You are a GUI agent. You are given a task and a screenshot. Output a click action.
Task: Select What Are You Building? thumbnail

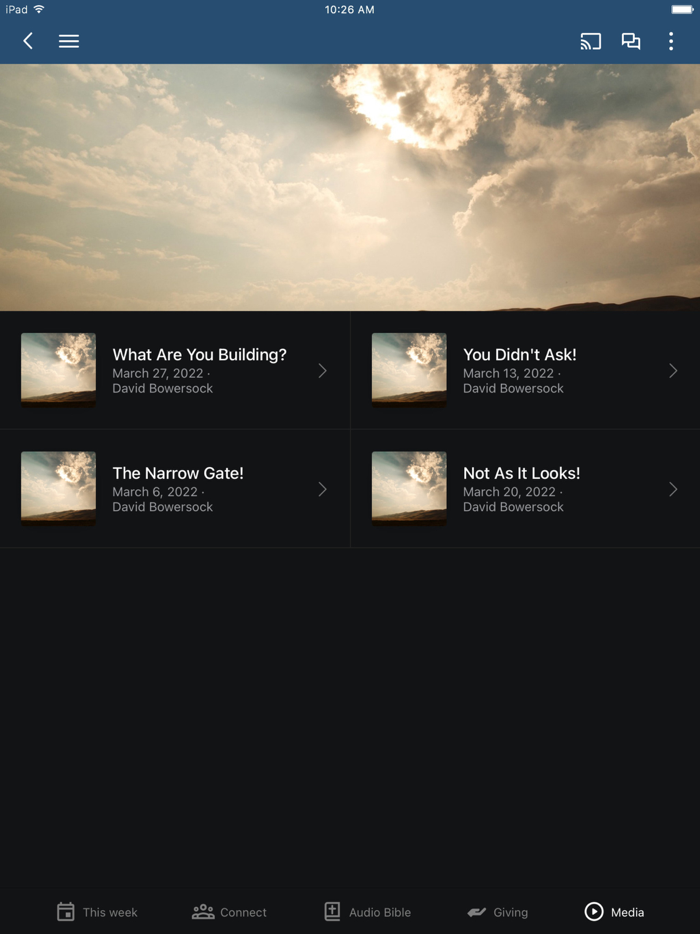58,370
